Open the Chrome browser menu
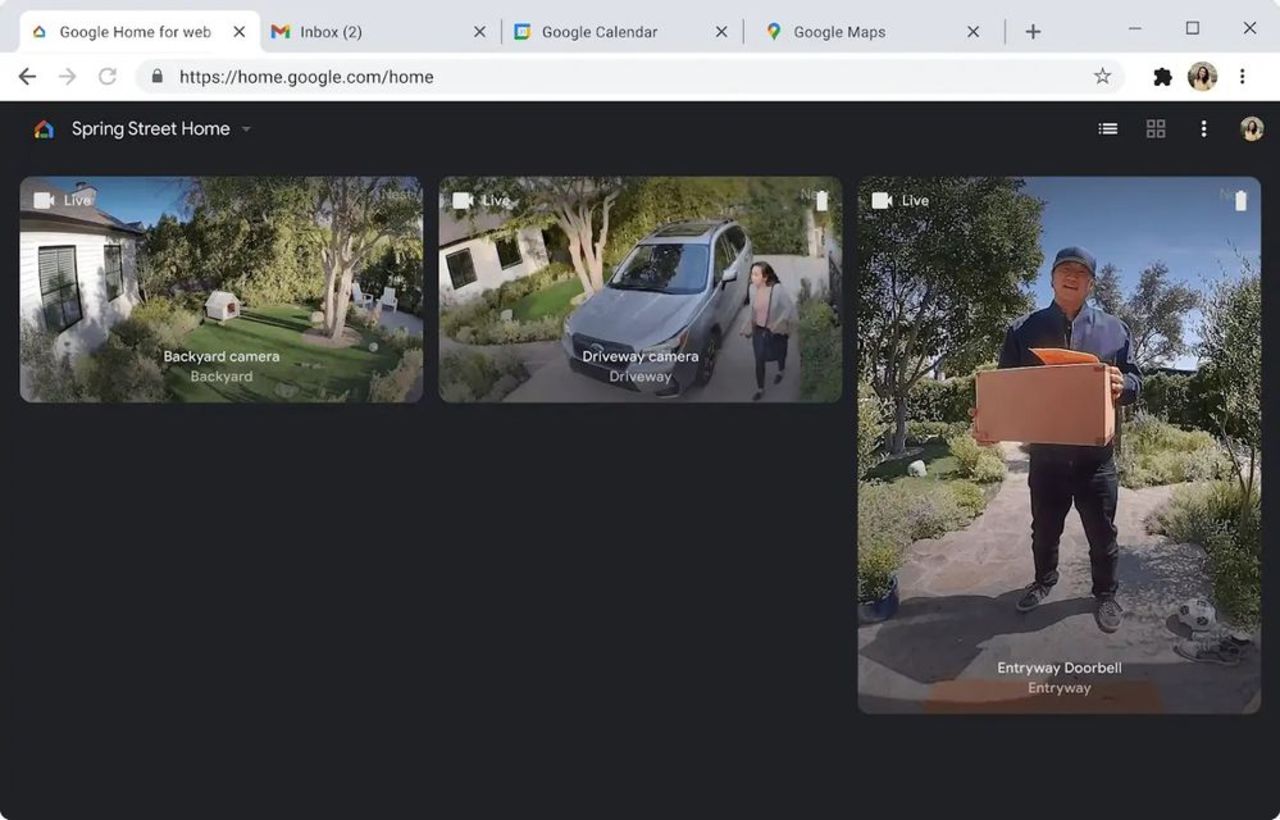 [x=1243, y=76]
